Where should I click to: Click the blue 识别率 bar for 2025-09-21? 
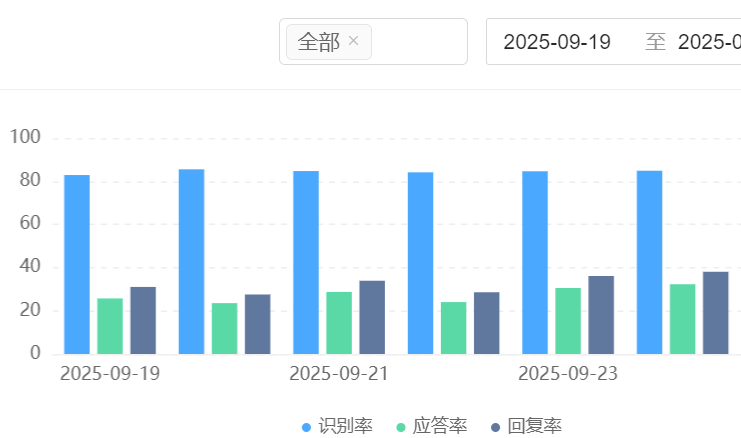pos(306,262)
